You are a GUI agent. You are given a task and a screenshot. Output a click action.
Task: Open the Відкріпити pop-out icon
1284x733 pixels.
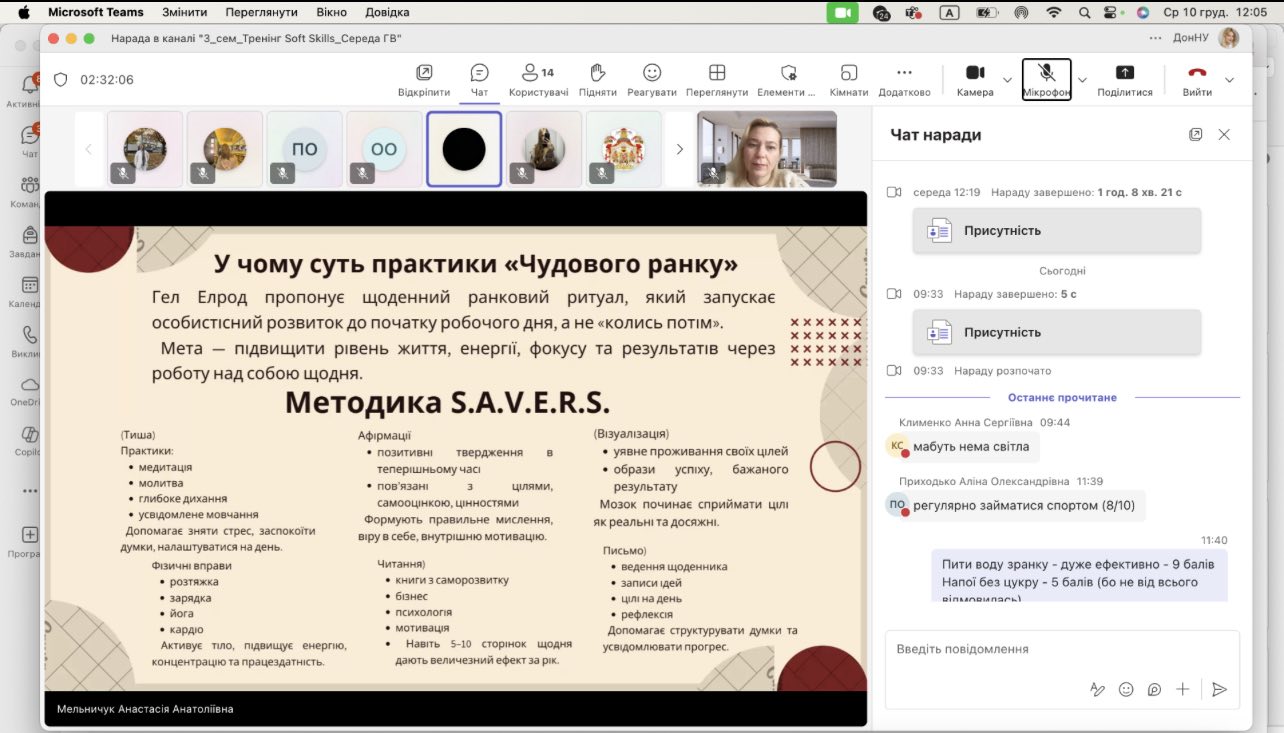coord(424,73)
